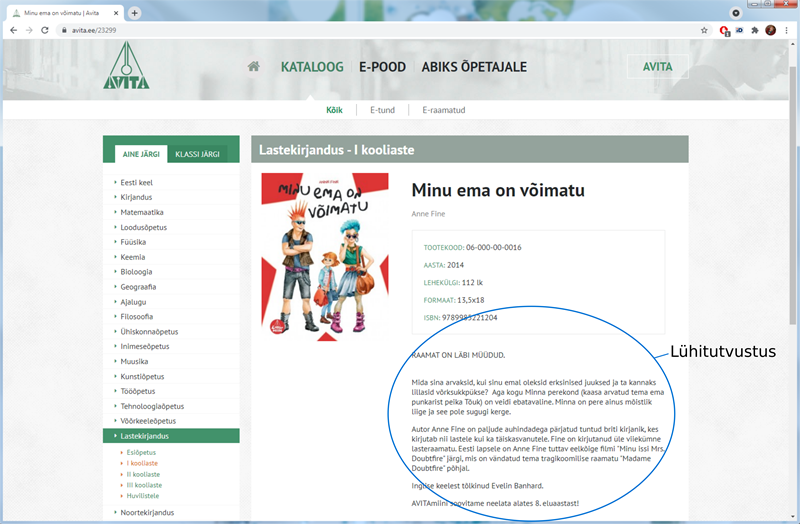Image resolution: width=800 pixels, height=524 pixels.
Task: Open the Muusika category
Action: tap(134, 361)
